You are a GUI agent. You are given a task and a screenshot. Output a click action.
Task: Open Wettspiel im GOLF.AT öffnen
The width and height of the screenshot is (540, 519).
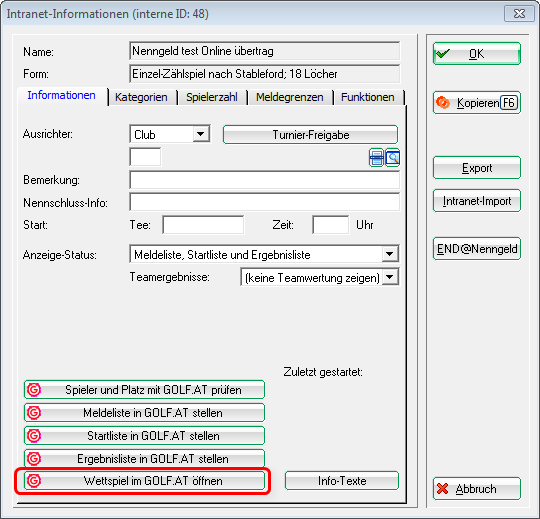coord(144,481)
